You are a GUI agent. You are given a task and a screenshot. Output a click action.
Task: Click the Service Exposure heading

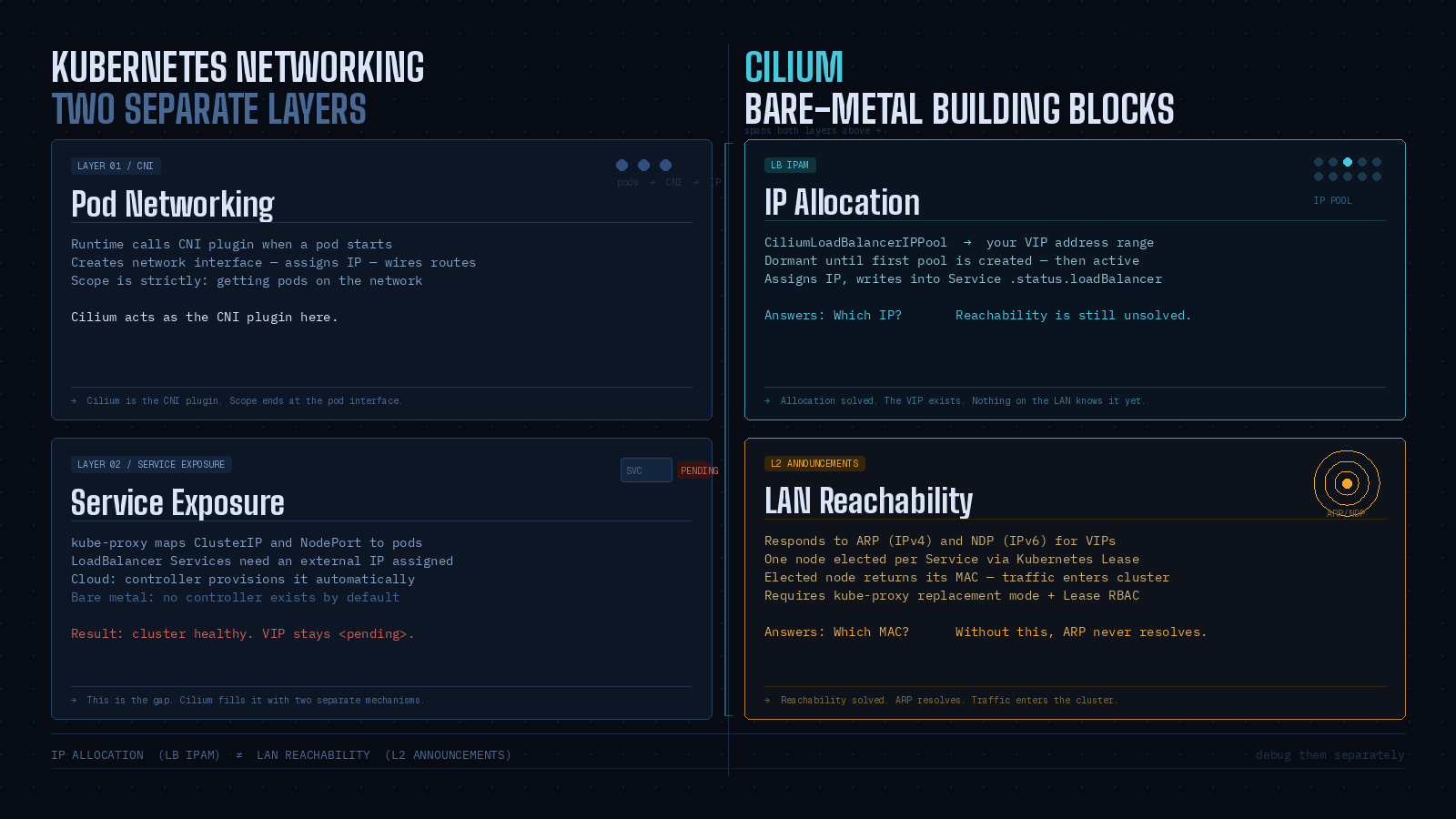coord(177,502)
